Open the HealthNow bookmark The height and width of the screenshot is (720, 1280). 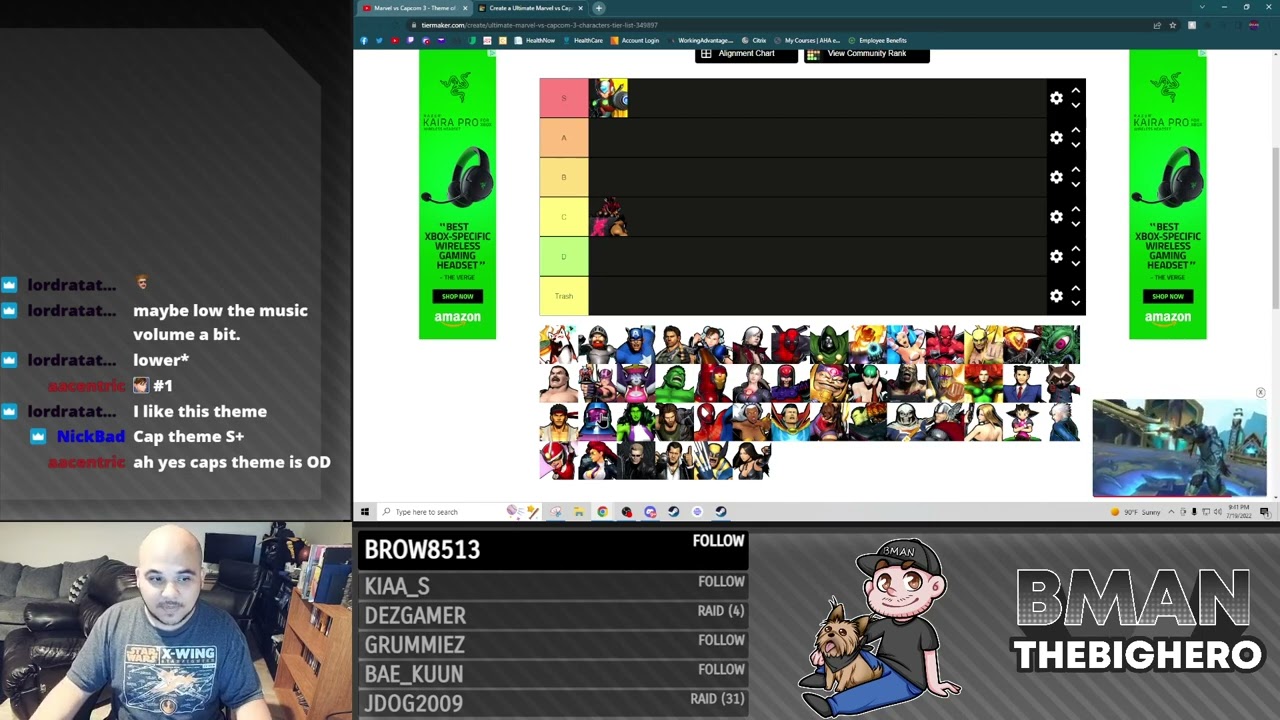click(x=534, y=41)
